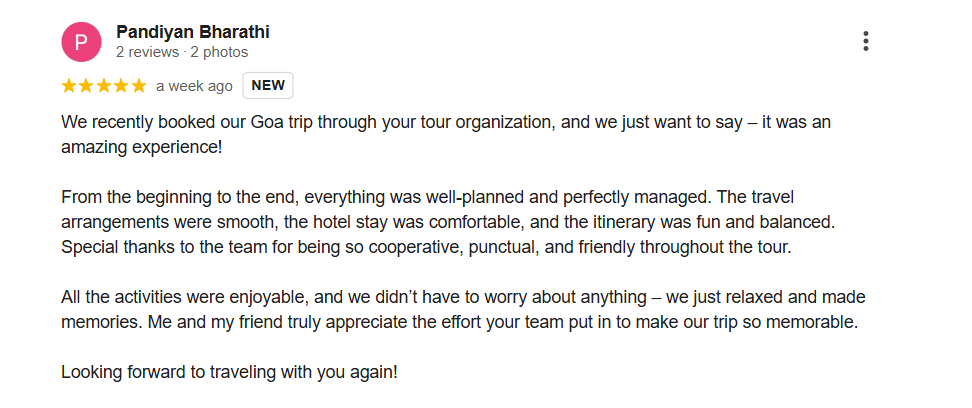972x408 pixels.
Task: Click the "2 photos" count text
Action: [219, 52]
